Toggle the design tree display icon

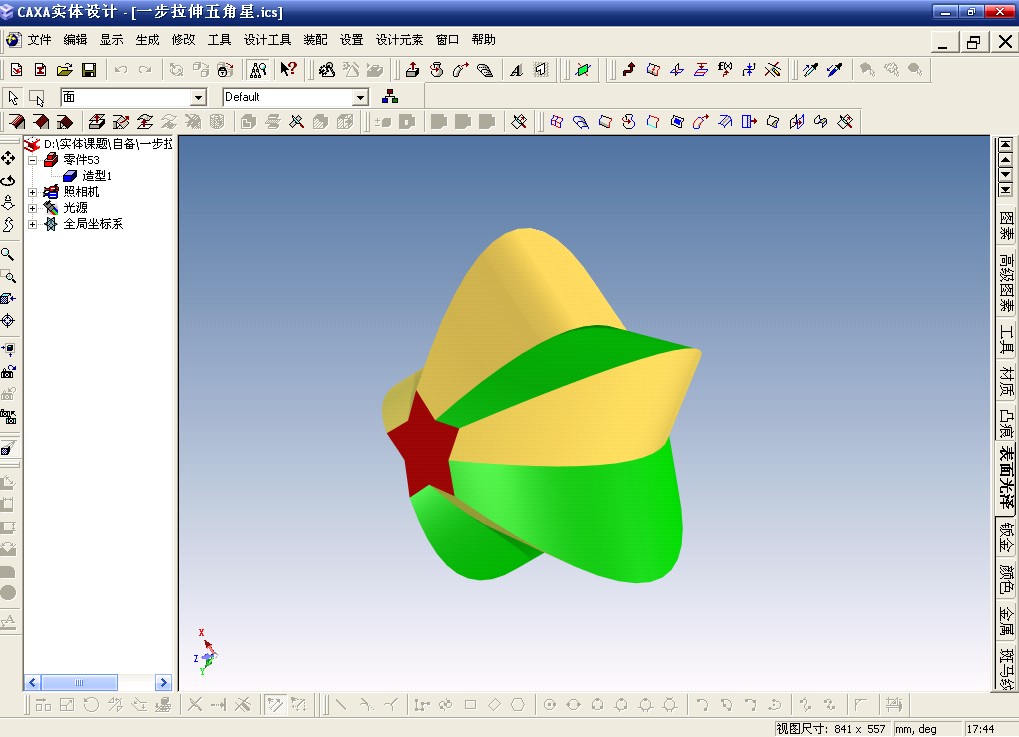(258, 70)
